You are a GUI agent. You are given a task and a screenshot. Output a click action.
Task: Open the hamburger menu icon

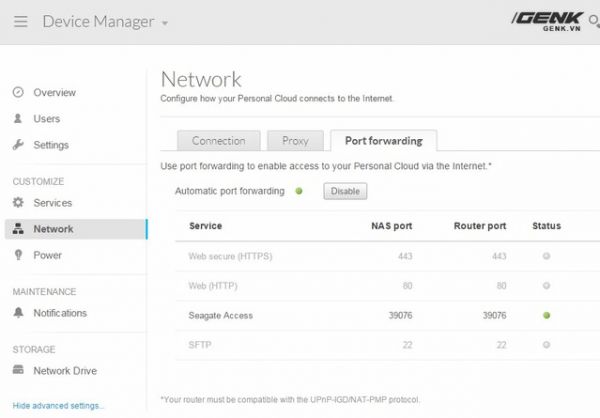point(21,21)
